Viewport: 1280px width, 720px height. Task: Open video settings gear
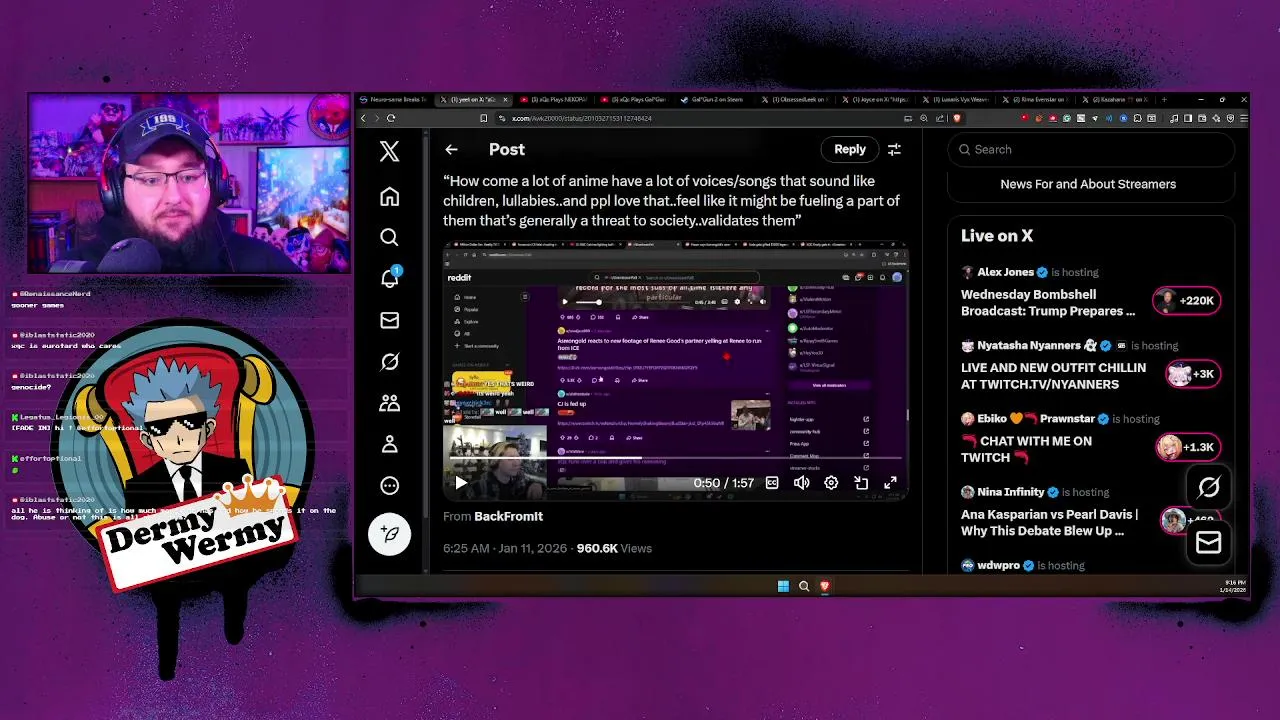click(831, 483)
